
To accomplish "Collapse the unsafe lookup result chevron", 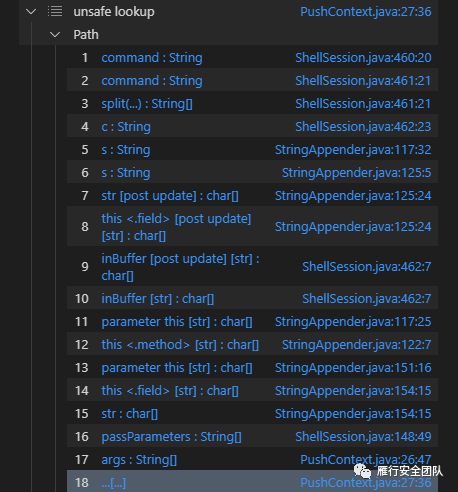I will [x=31, y=12].
